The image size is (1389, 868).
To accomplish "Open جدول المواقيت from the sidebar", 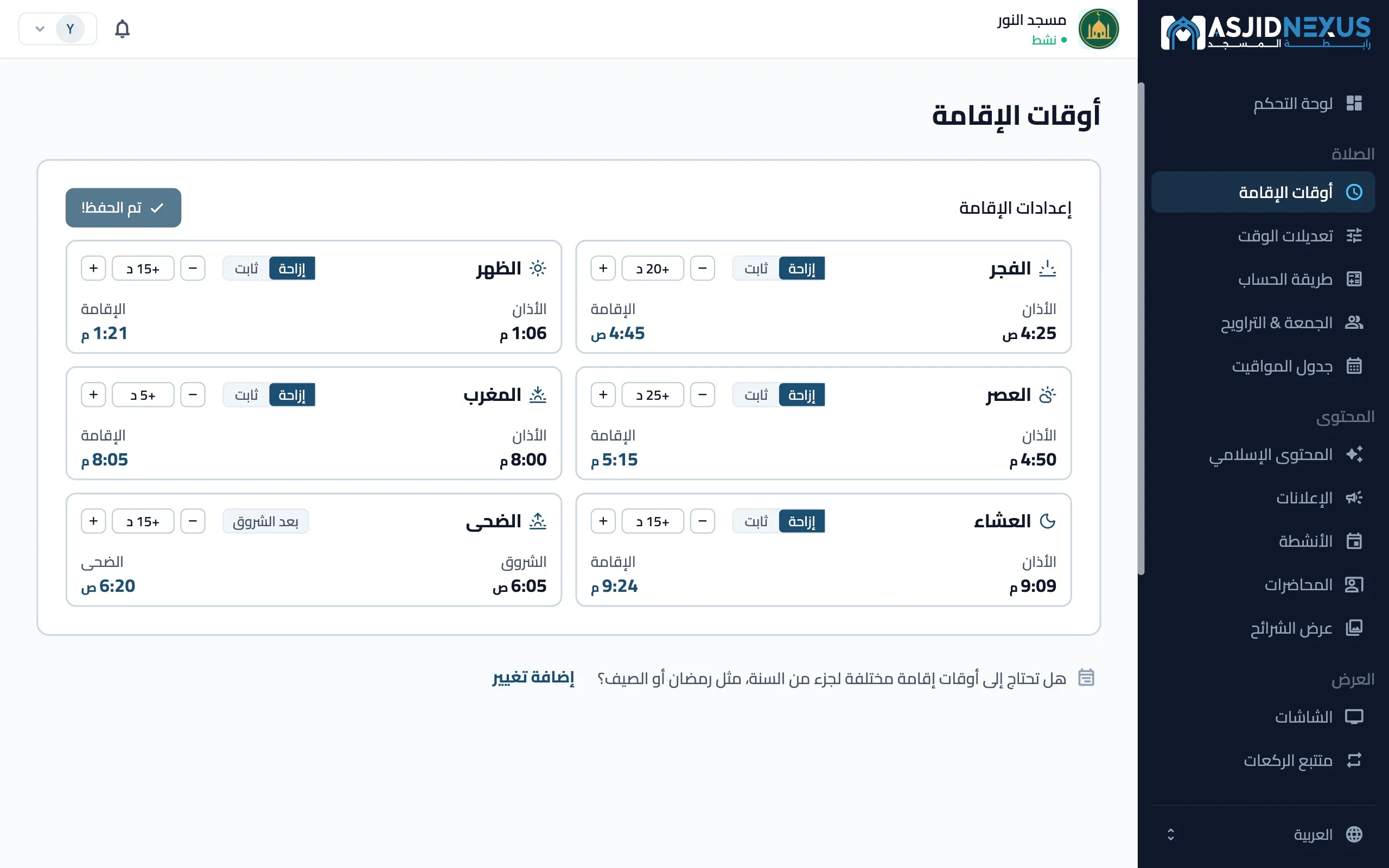I will coord(1263,366).
